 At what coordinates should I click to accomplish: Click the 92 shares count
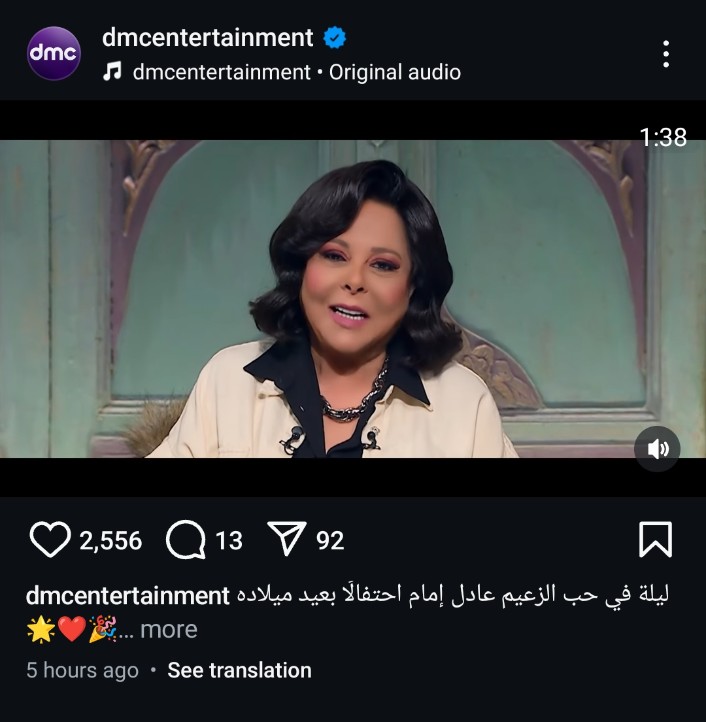(x=330, y=541)
